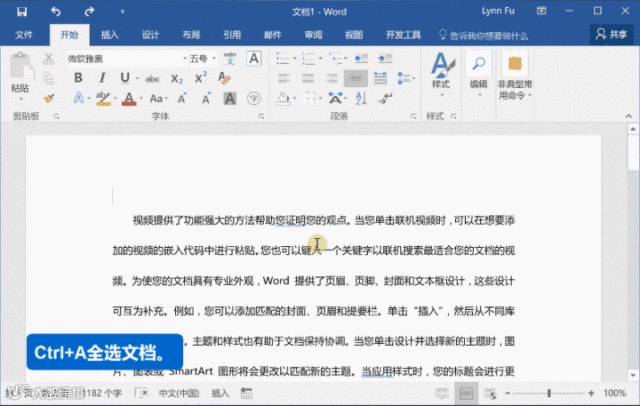
Task: Click the 共享 share button
Action: pyautogui.click(x=611, y=34)
